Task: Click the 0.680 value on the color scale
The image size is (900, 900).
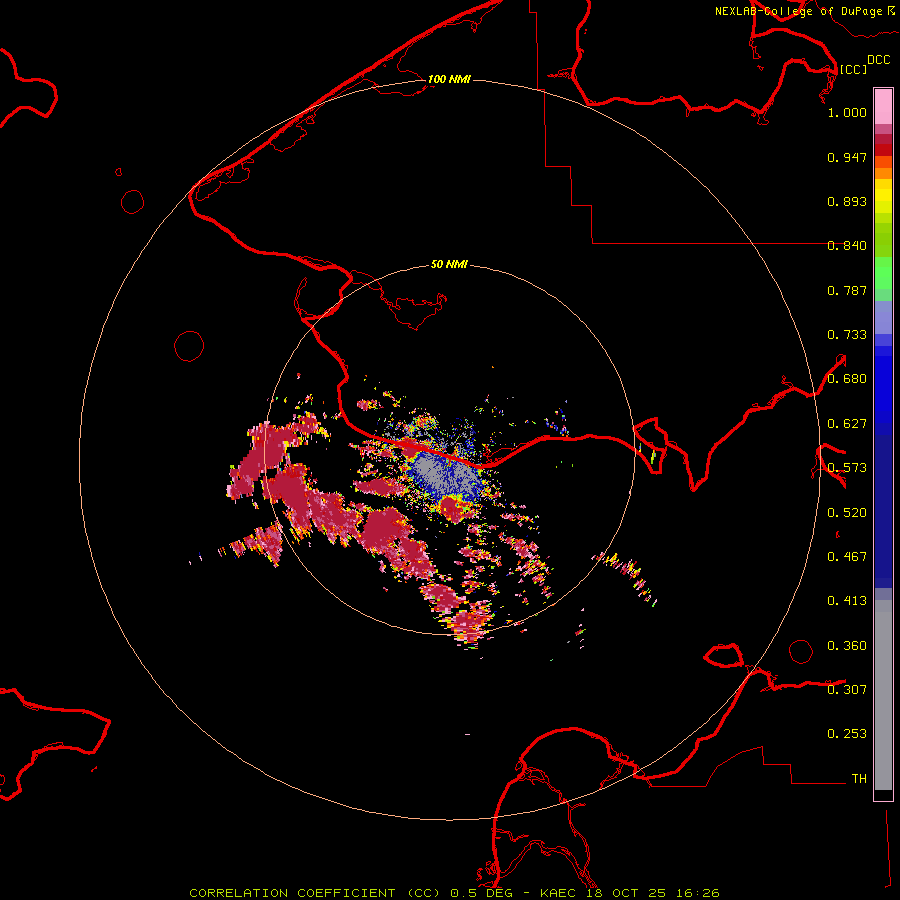Action: [x=847, y=379]
